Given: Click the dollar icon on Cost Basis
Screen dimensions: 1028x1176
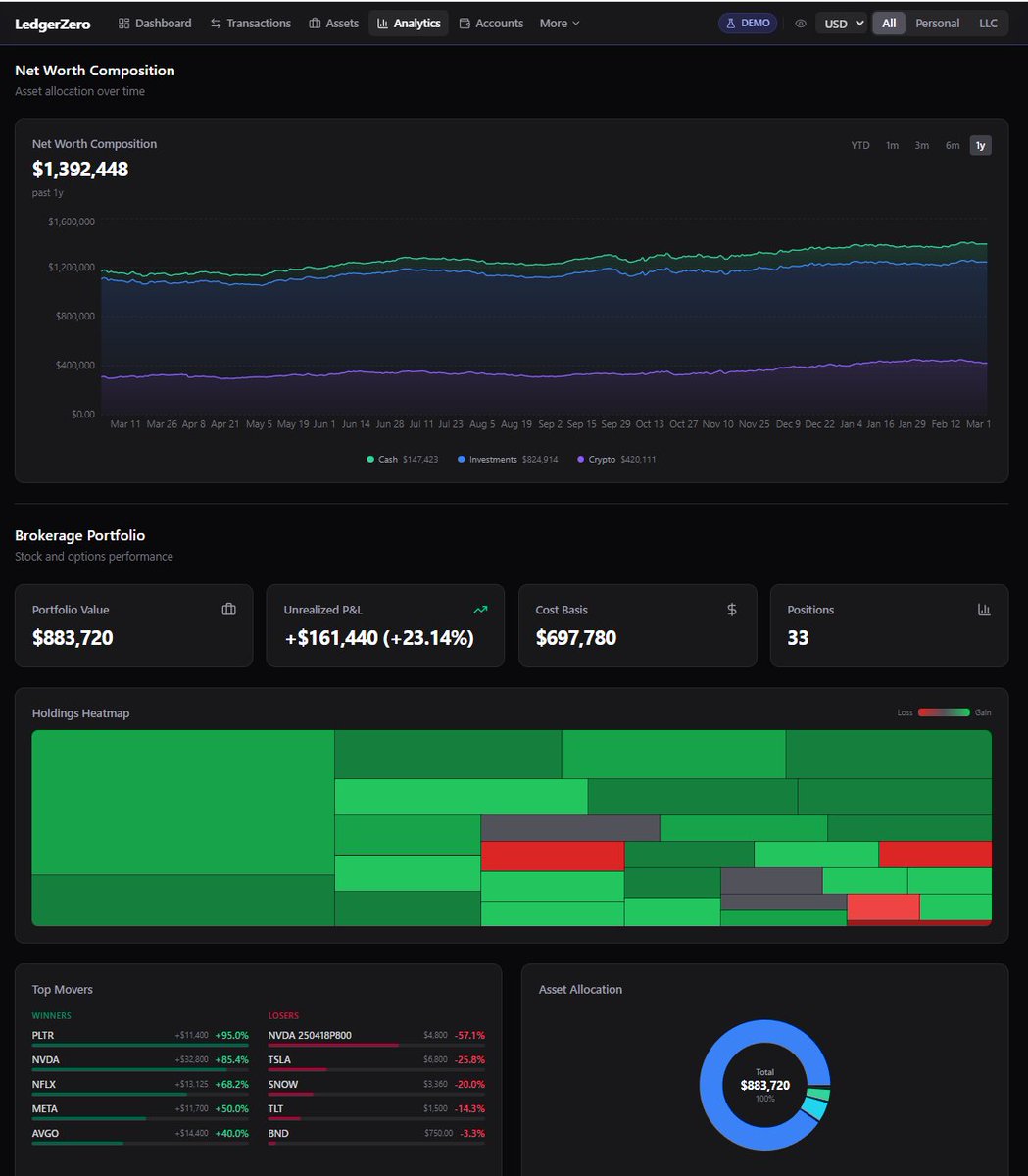Looking at the screenshot, I should point(732,610).
